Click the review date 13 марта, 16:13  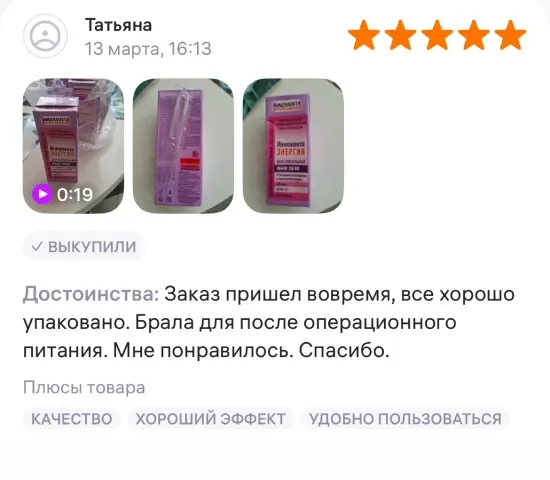(x=148, y=49)
